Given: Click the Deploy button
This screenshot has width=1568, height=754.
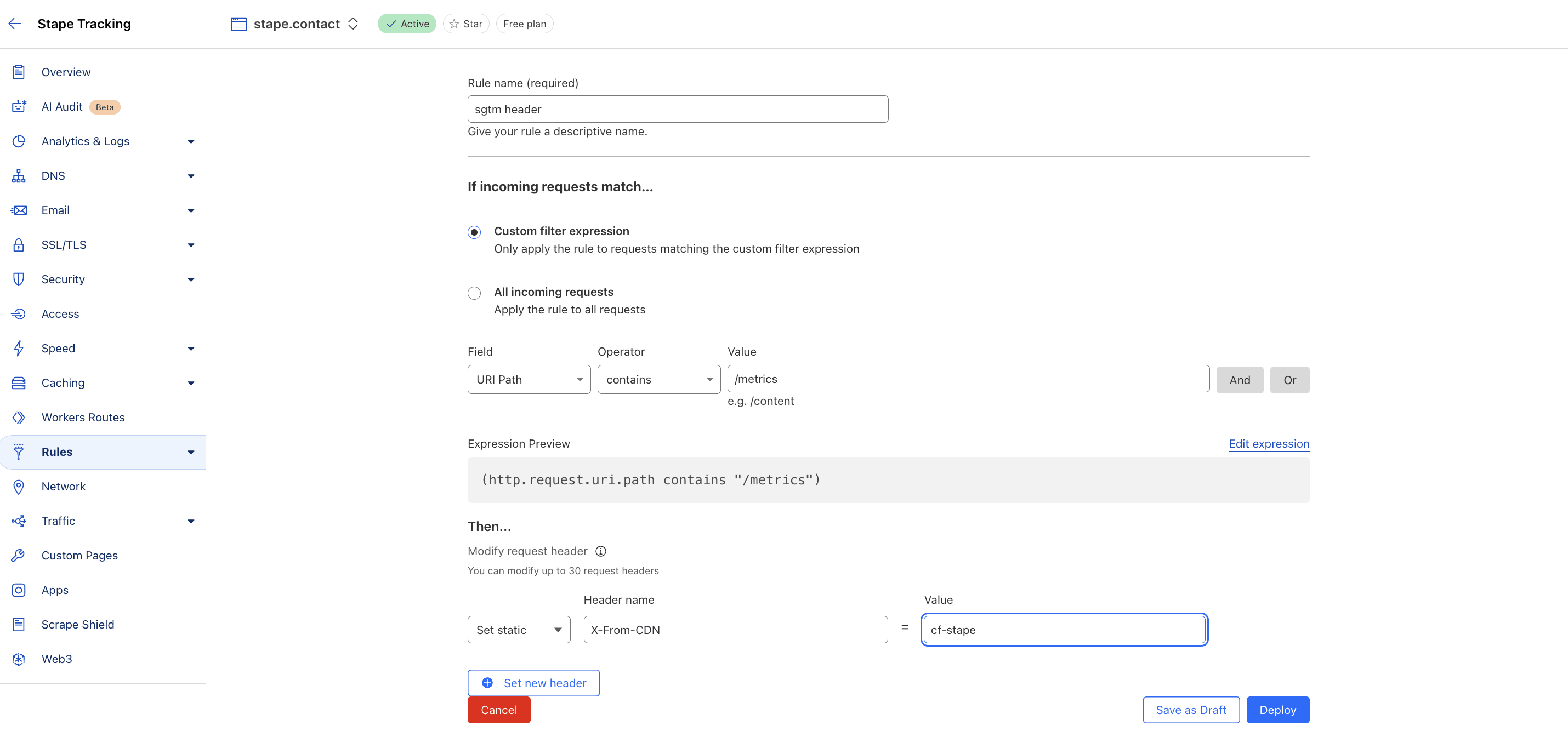Looking at the screenshot, I should [x=1277, y=710].
